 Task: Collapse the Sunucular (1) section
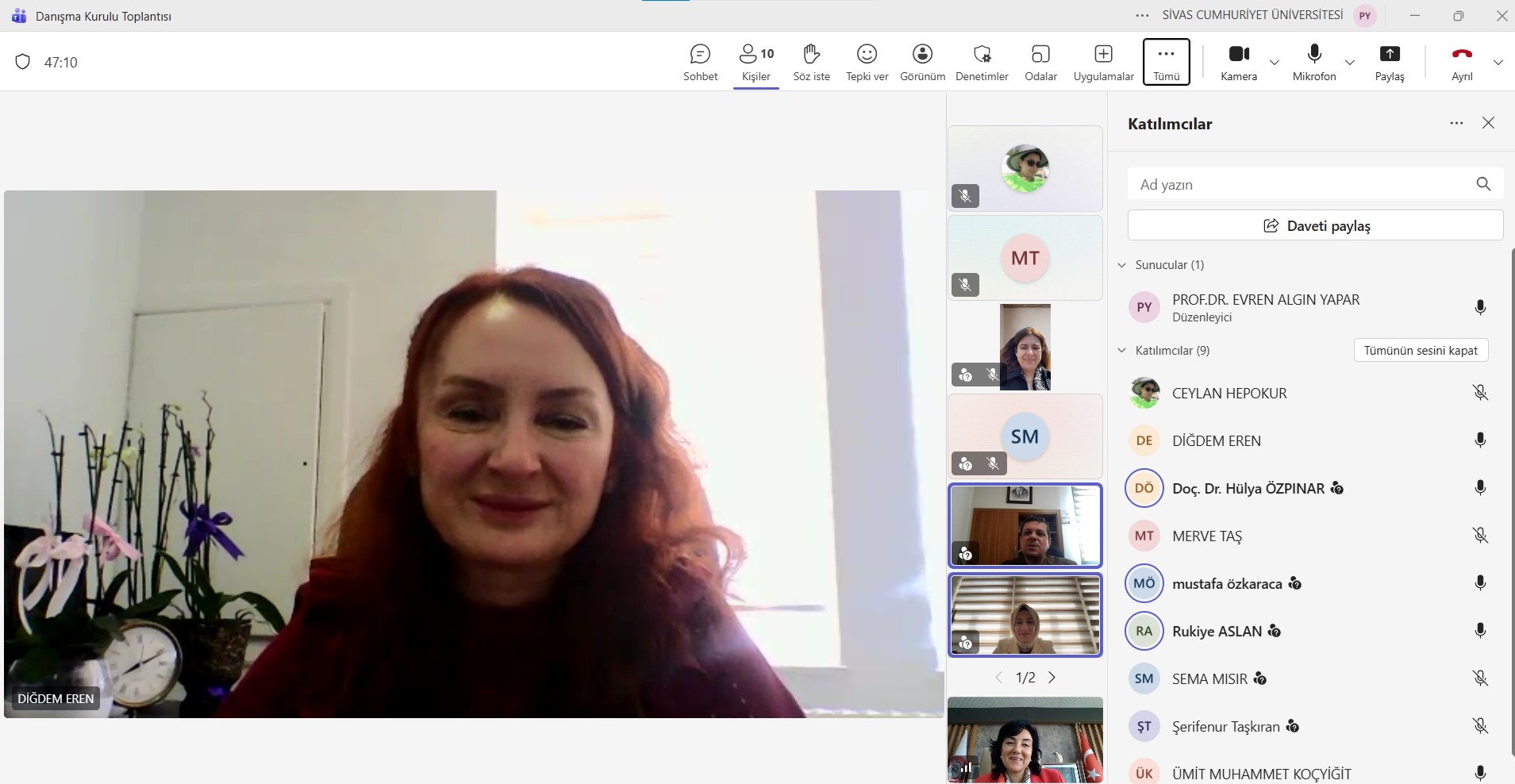click(x=1122, y=265)
